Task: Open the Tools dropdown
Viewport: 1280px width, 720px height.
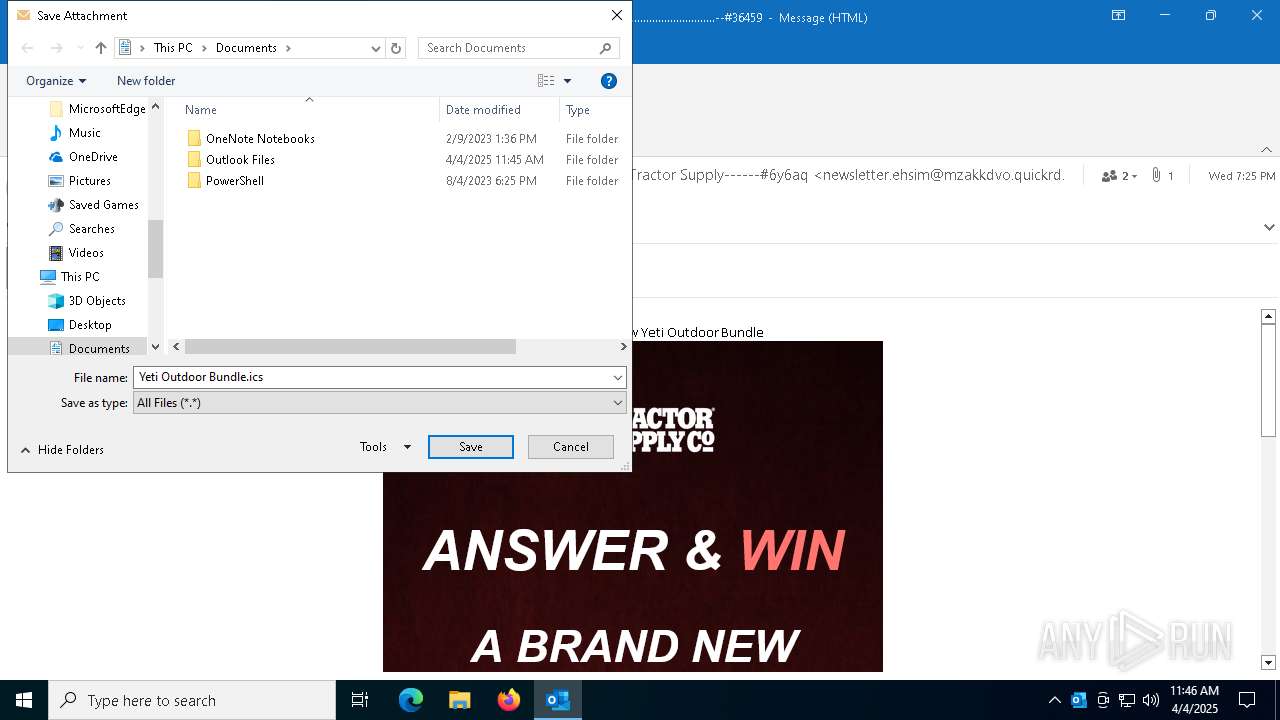Action: click(x=385, y=447)
